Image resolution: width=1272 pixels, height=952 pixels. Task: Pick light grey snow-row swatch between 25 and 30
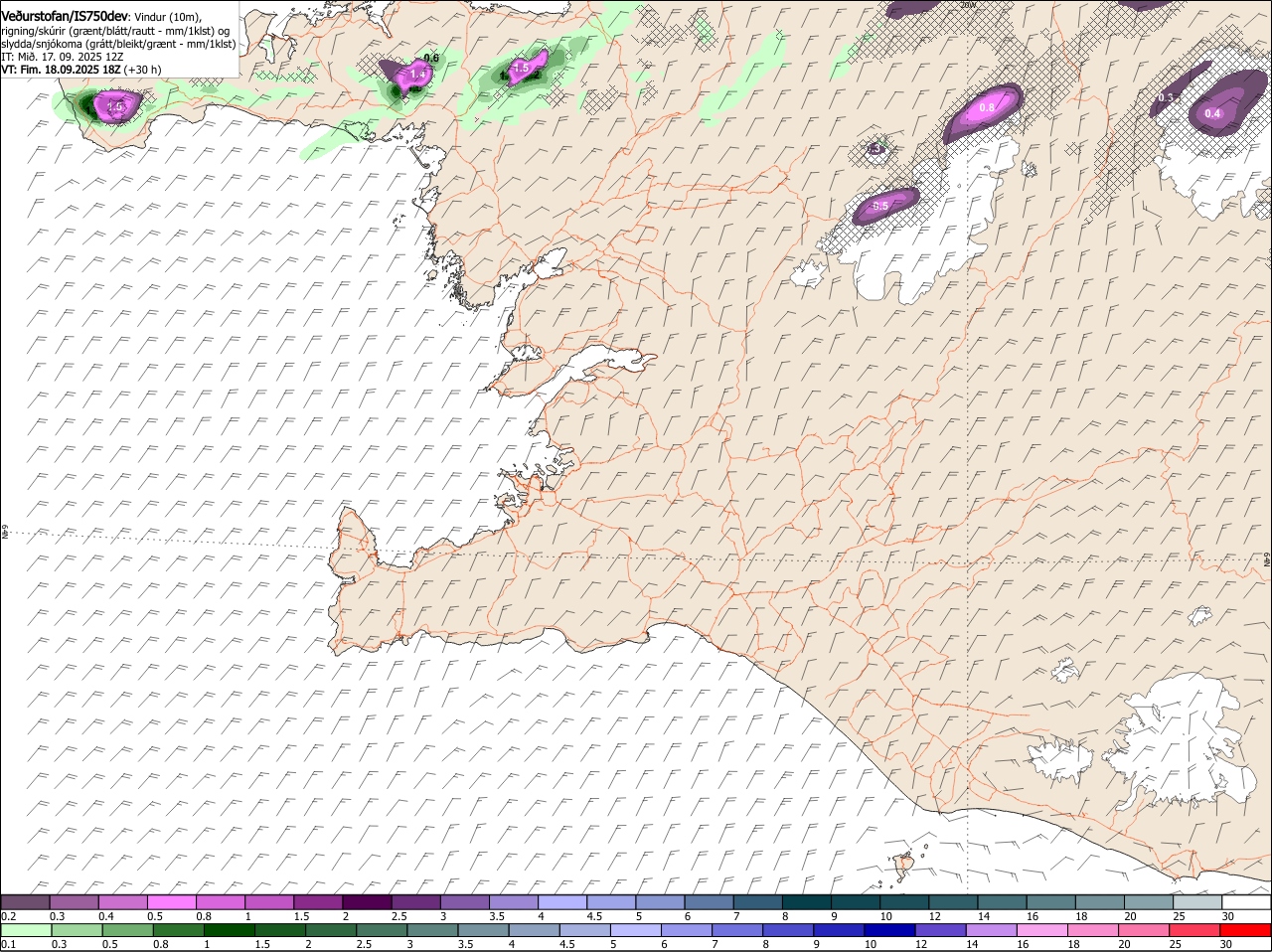point(1198,901)
